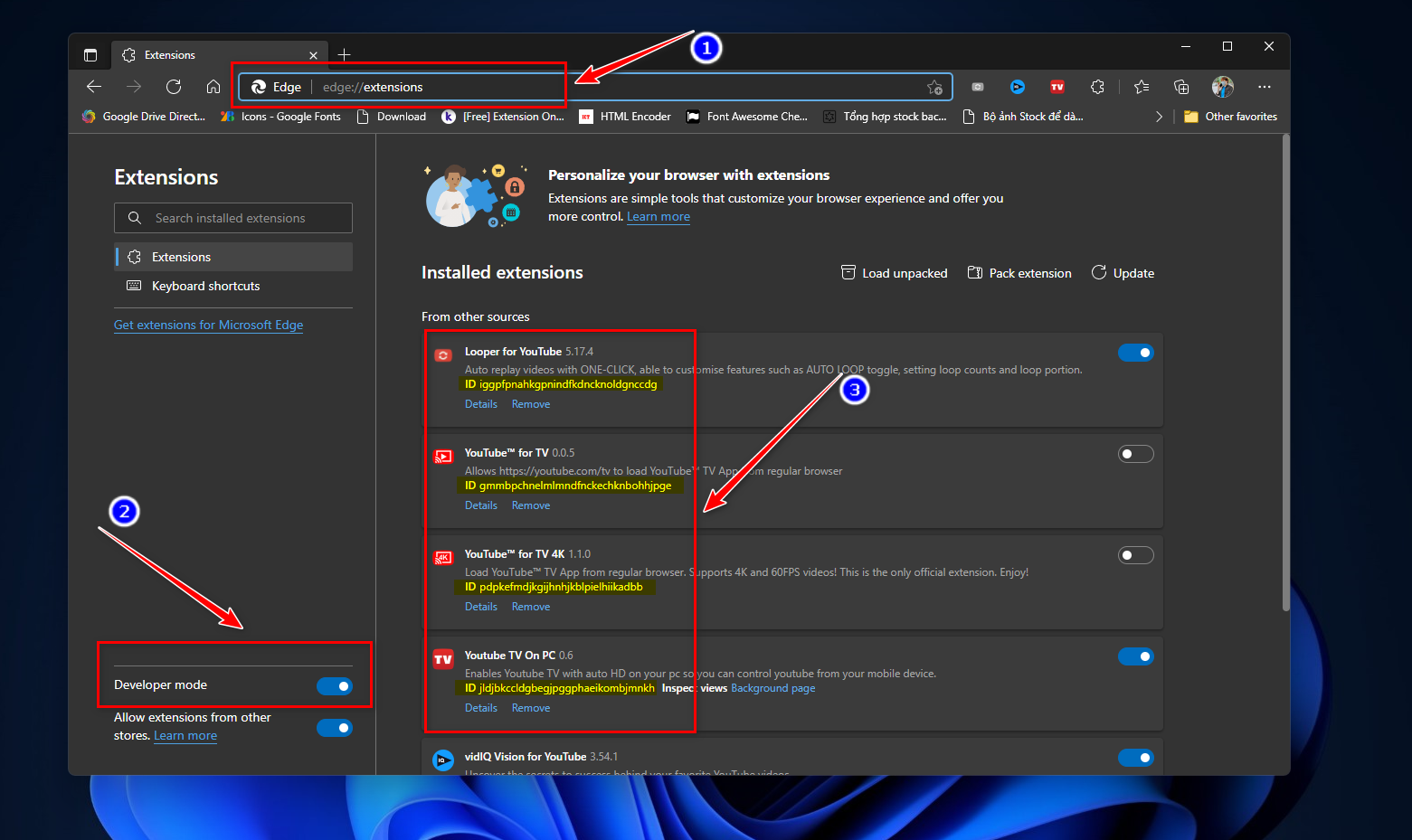Disable the Youtube TV On PC extension
The image size is (1412, 840).
tap(1136, 656)
